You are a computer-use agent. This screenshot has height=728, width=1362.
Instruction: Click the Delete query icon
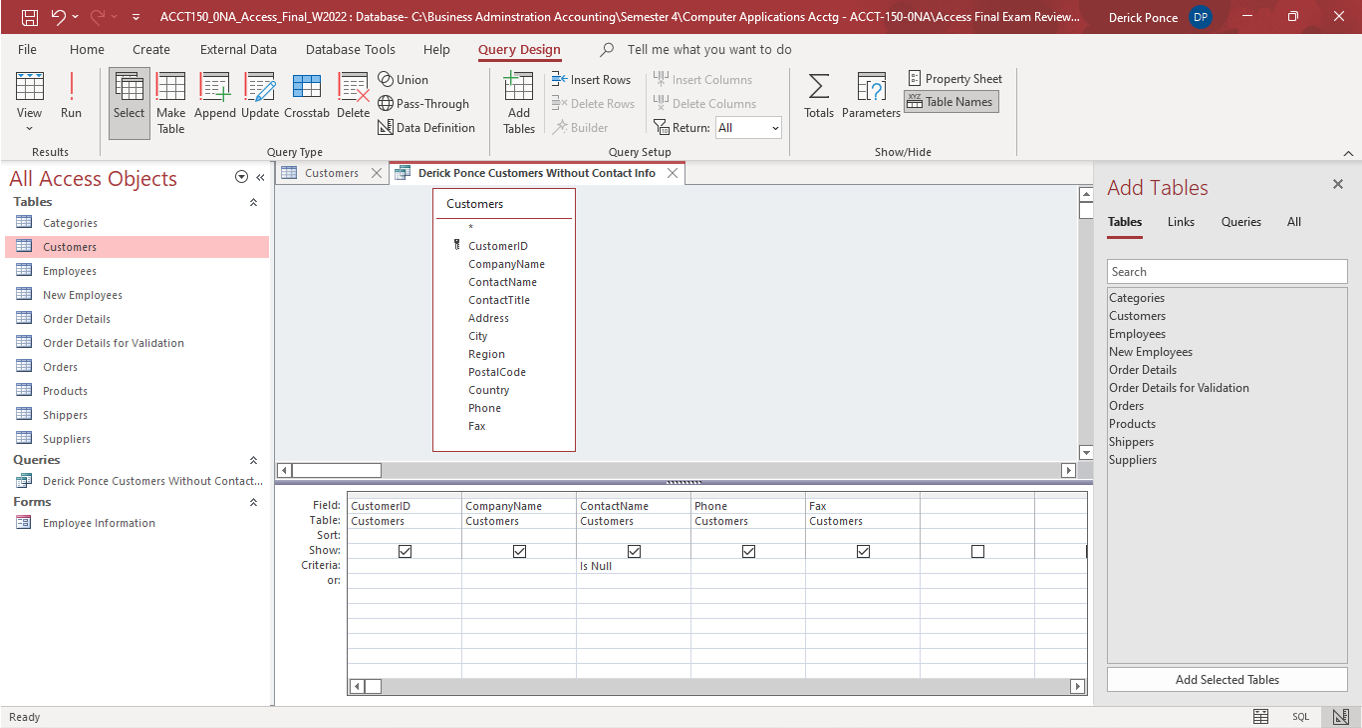[353, 96]
